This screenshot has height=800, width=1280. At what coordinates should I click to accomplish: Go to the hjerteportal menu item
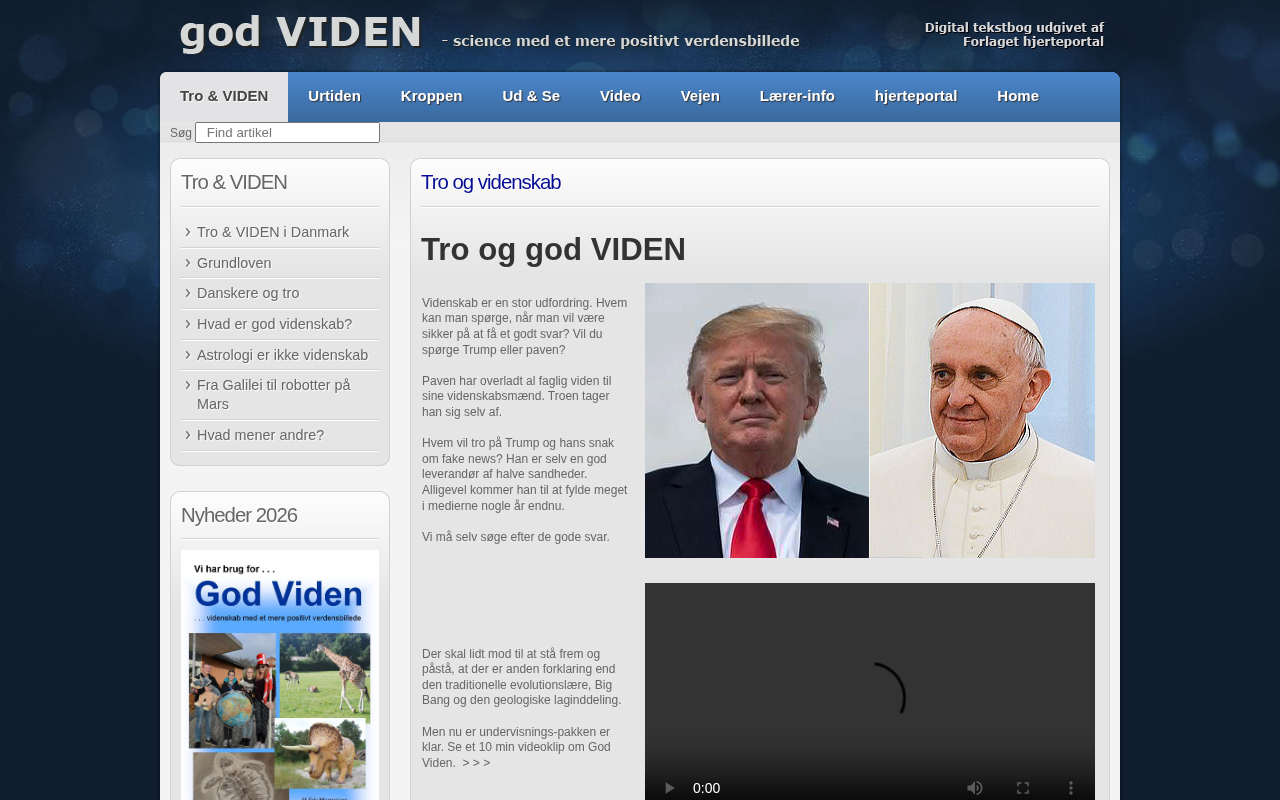(916, 97)
